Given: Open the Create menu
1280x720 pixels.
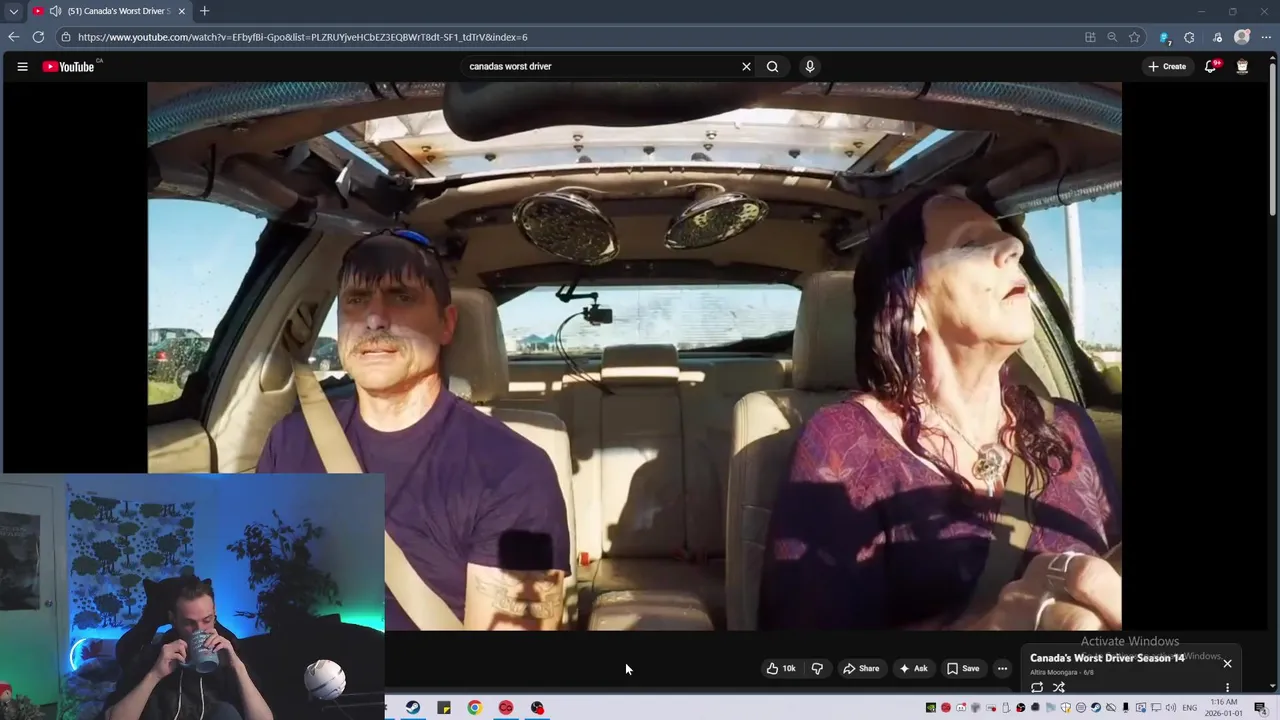Looking at the screenshot, I should pos(1167,67).
